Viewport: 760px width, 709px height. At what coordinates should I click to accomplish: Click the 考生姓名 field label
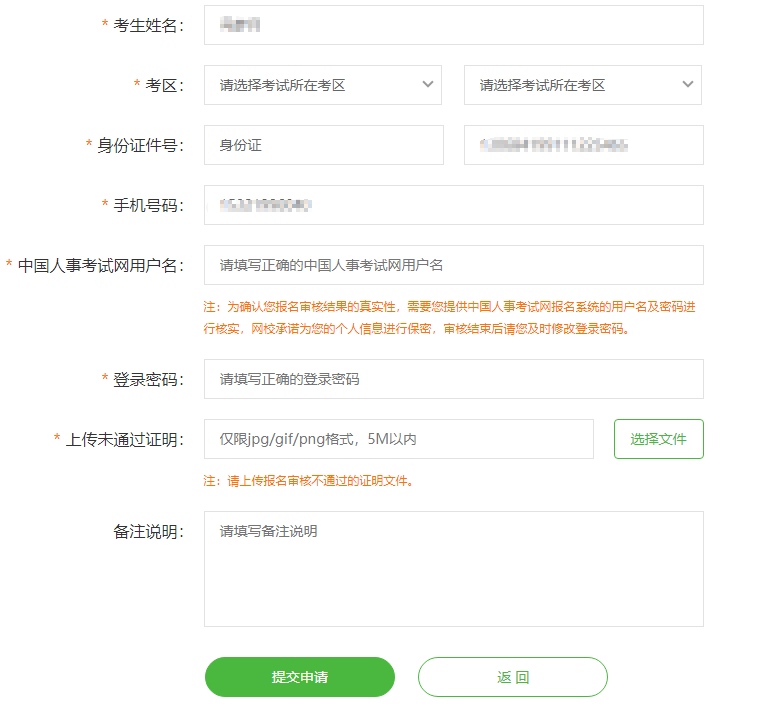[x=148, y=25]
